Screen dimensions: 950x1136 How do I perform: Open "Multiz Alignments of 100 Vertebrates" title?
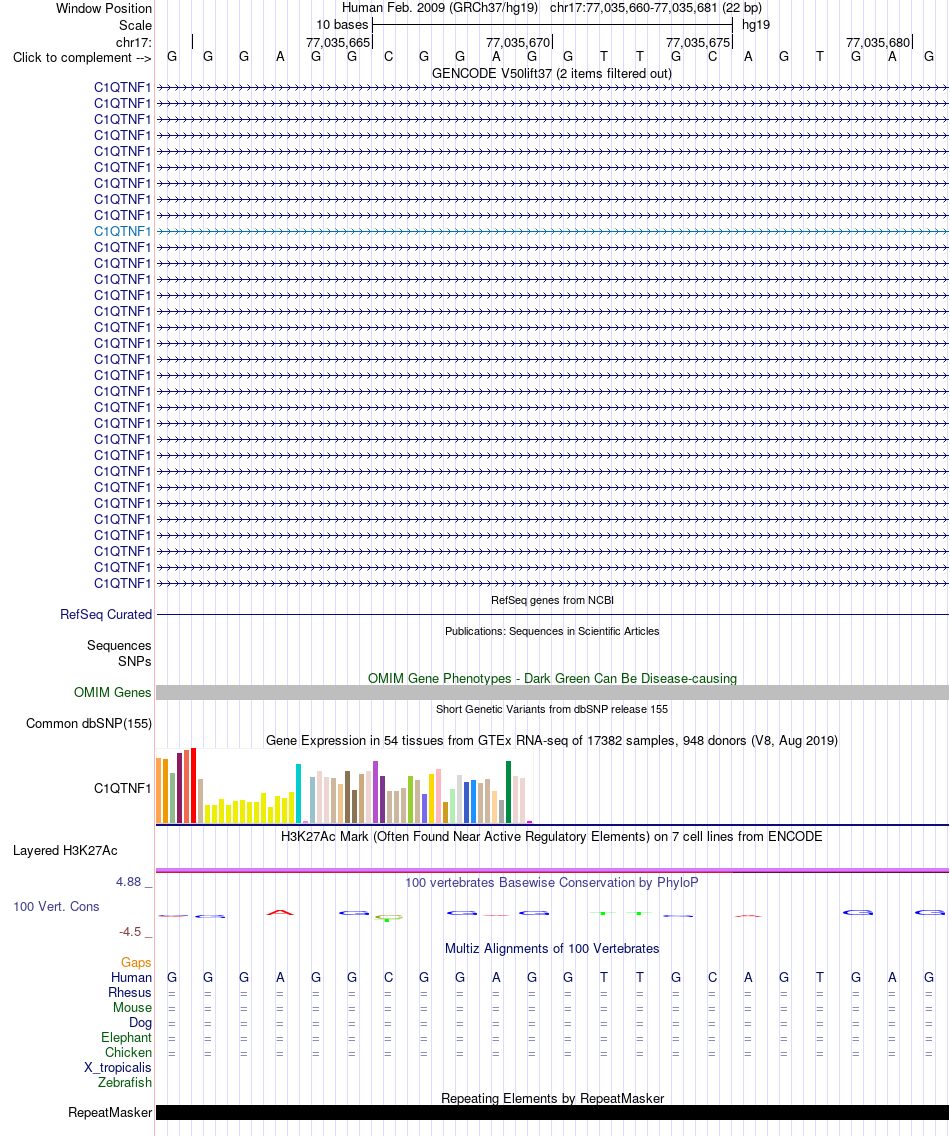[x=552, y=948]
